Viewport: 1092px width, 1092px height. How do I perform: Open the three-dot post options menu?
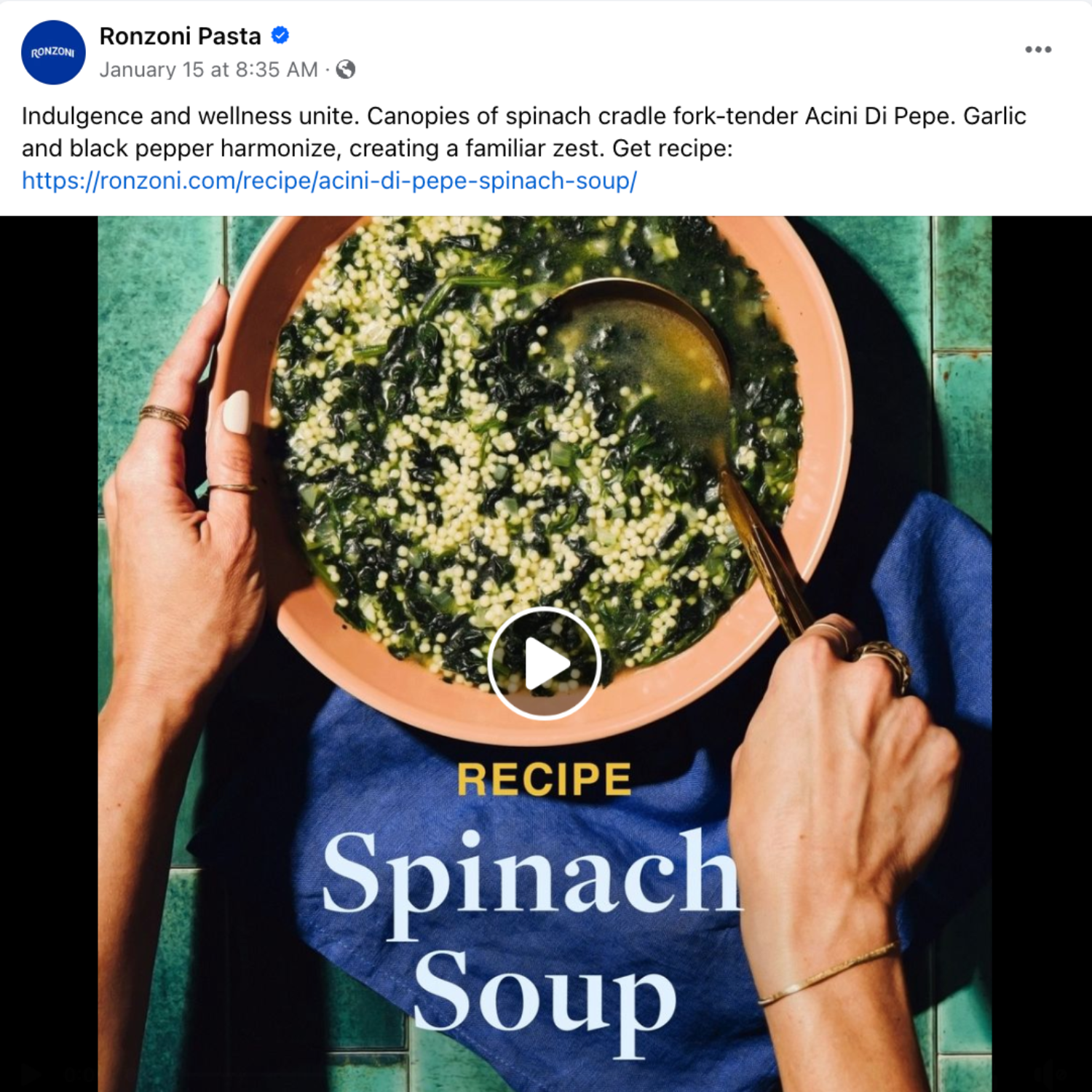point(1037,50)
